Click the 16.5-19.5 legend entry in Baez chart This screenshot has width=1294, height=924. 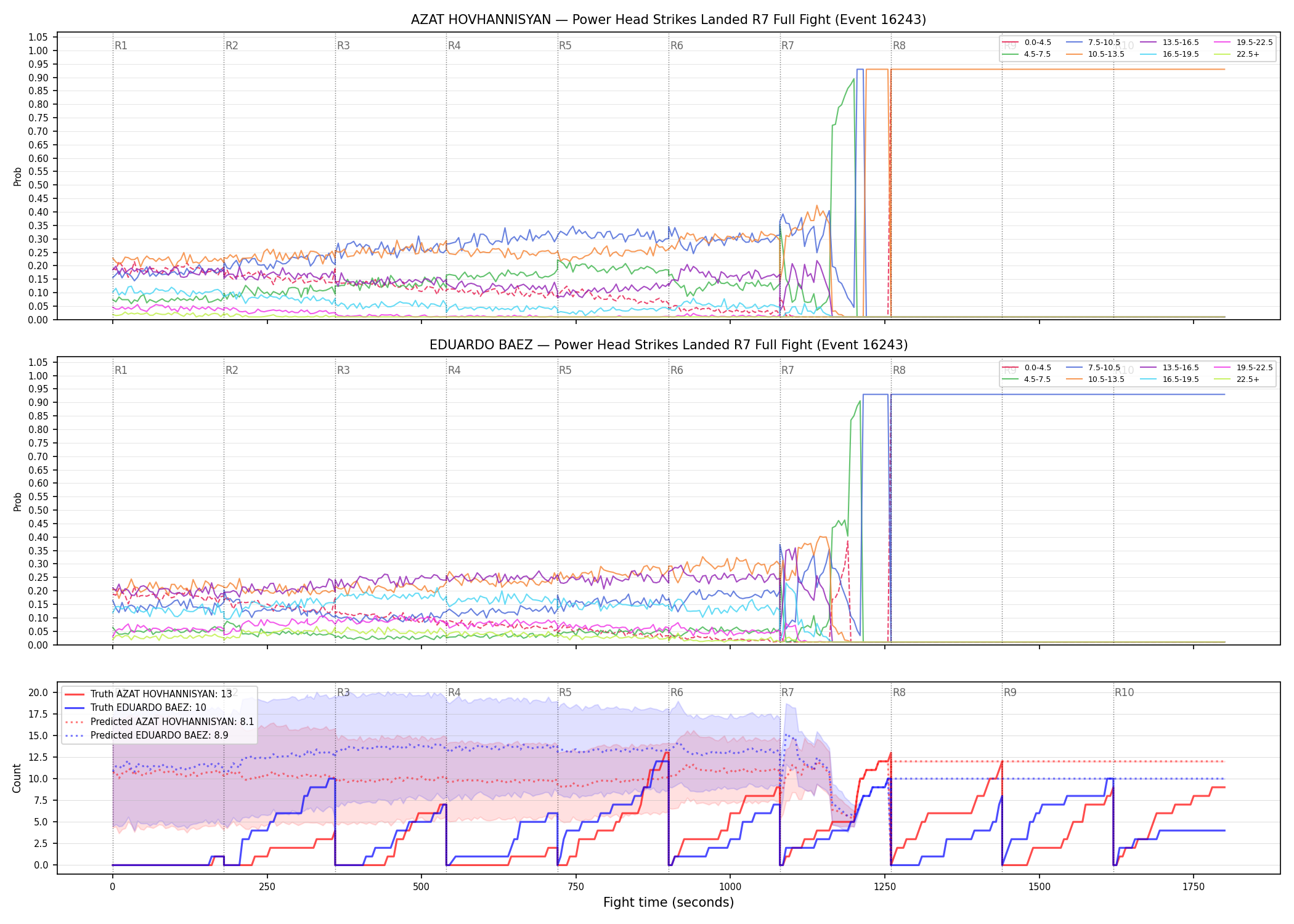point(1170,379)
